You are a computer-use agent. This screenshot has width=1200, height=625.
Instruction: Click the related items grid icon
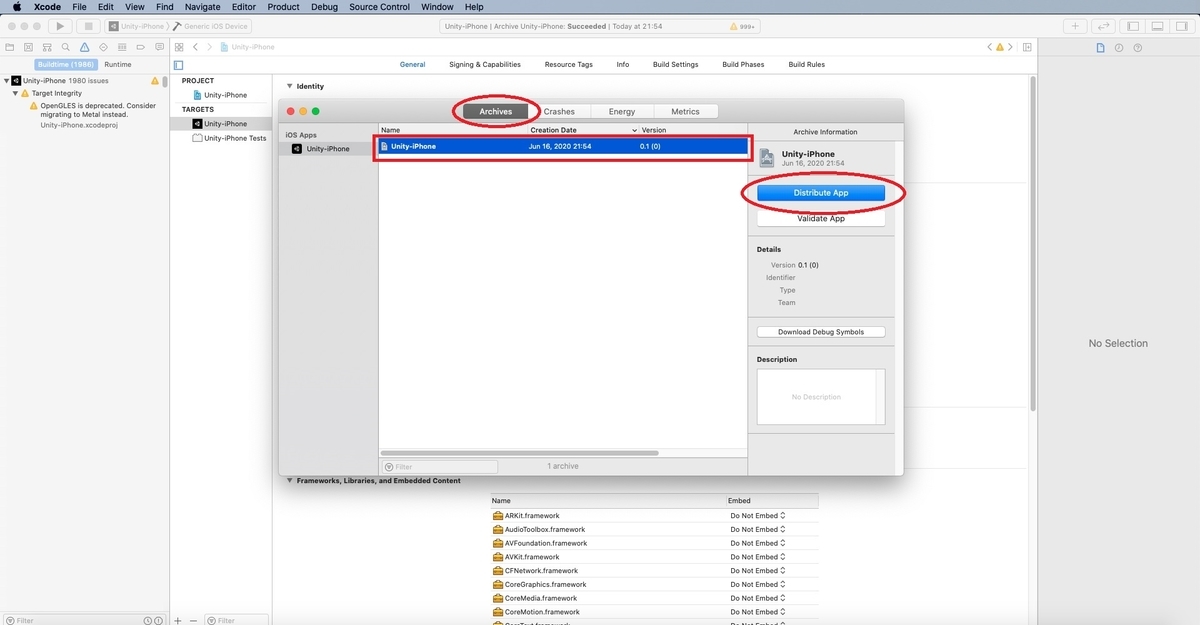[179, 47]
